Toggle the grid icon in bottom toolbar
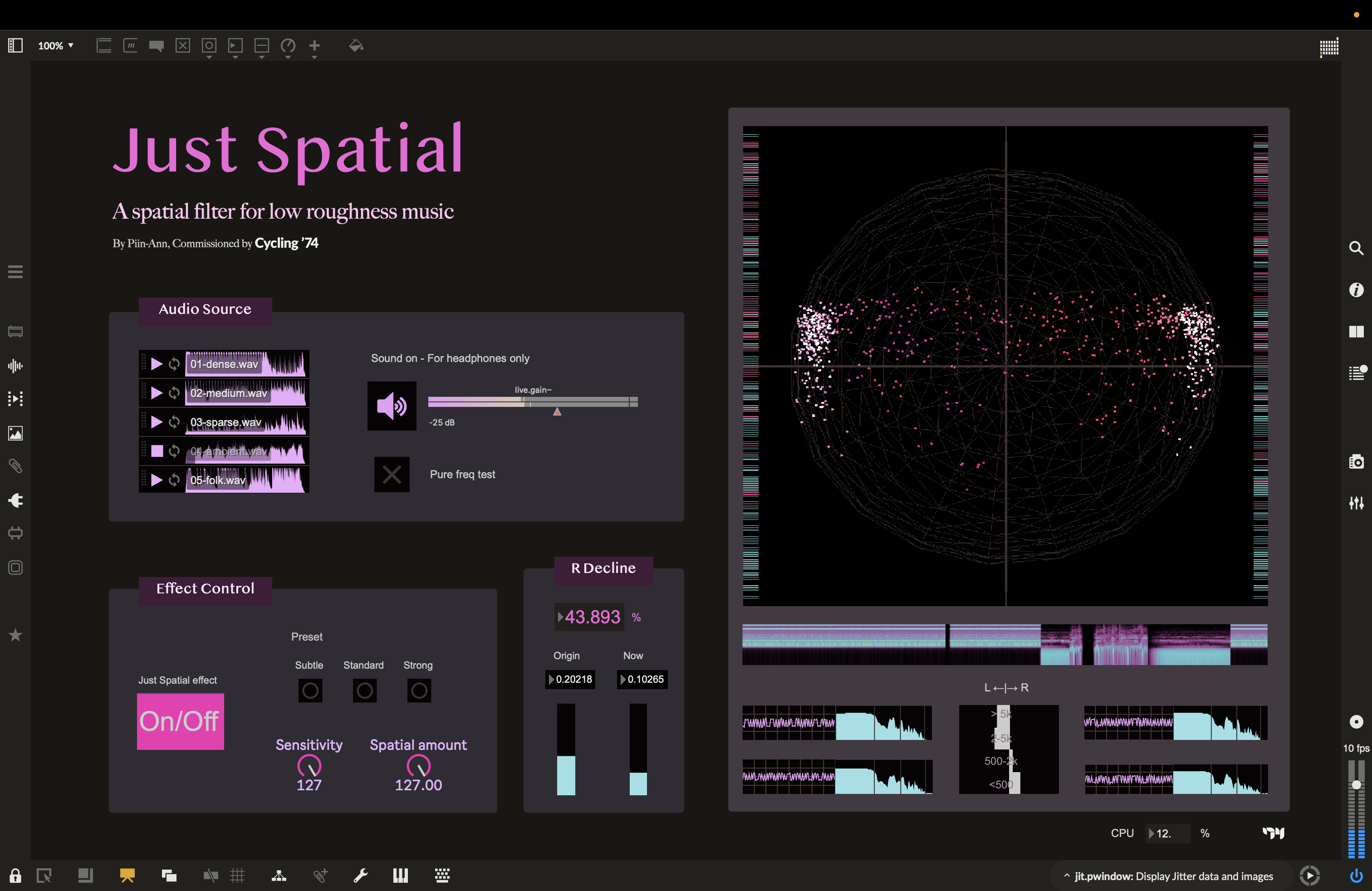This screenshot has height=891, width=1372. [x=237, y=876]
